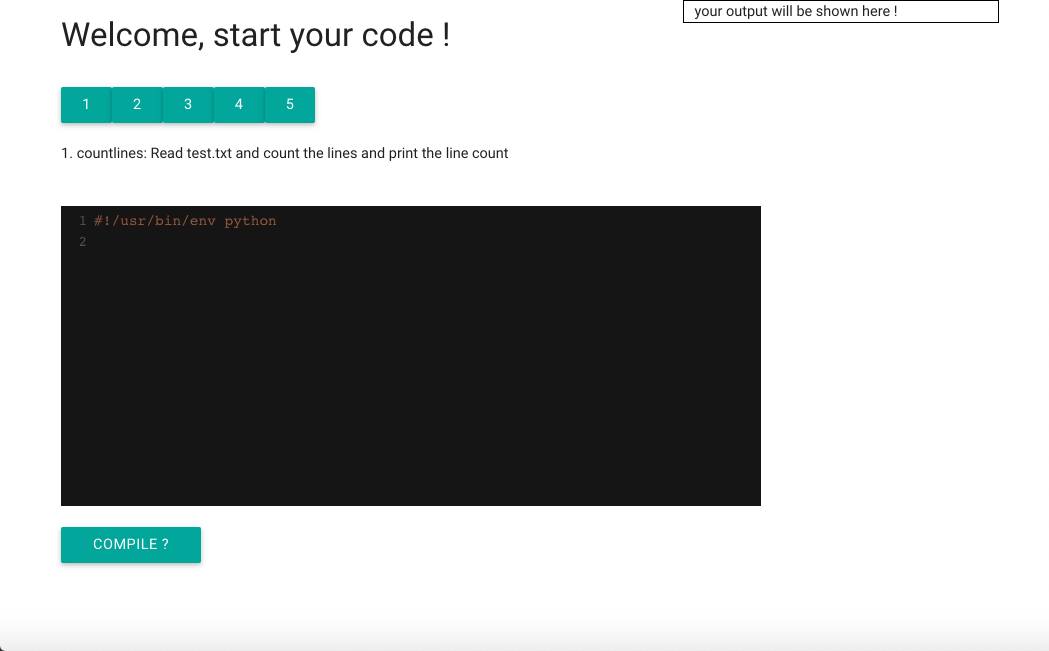Image resolution: width=1049 pixels, height=651 pixels.
Task: Click line number 1 in the editor gutter
Action: 83,221
